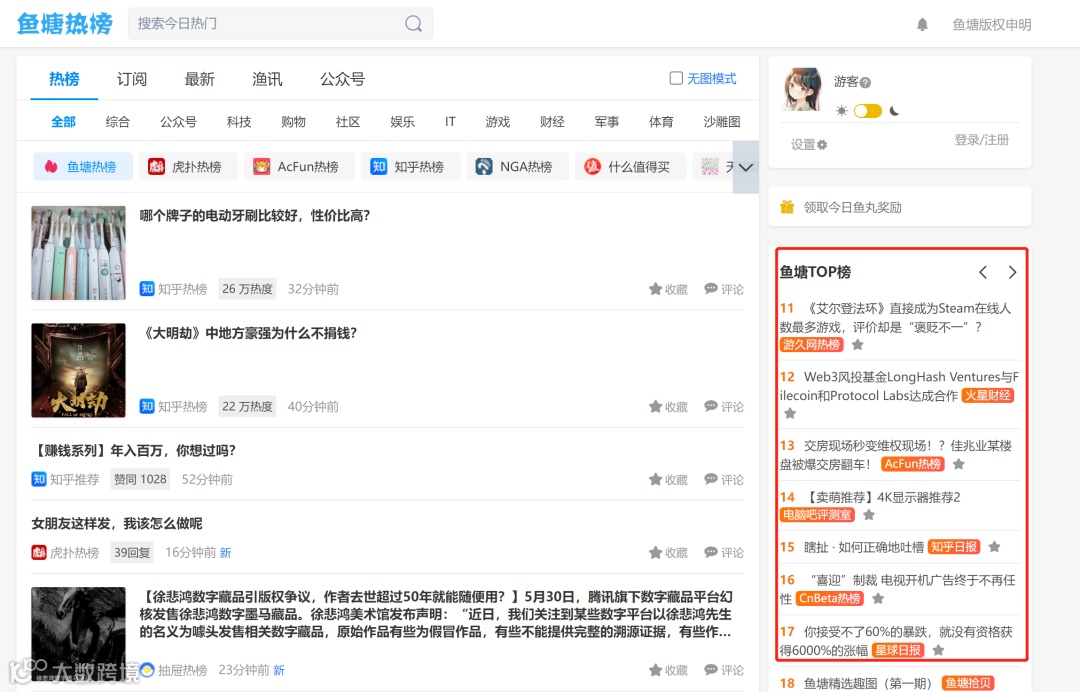Switch to the 订阅 tab
The image size is (1080, 692).
pyautogui.click(x=132, y=79)
